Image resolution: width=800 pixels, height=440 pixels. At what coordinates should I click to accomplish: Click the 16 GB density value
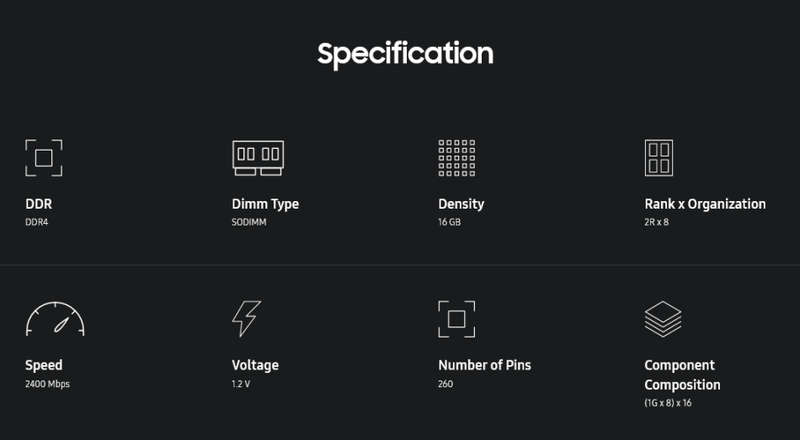click(449, 223)
